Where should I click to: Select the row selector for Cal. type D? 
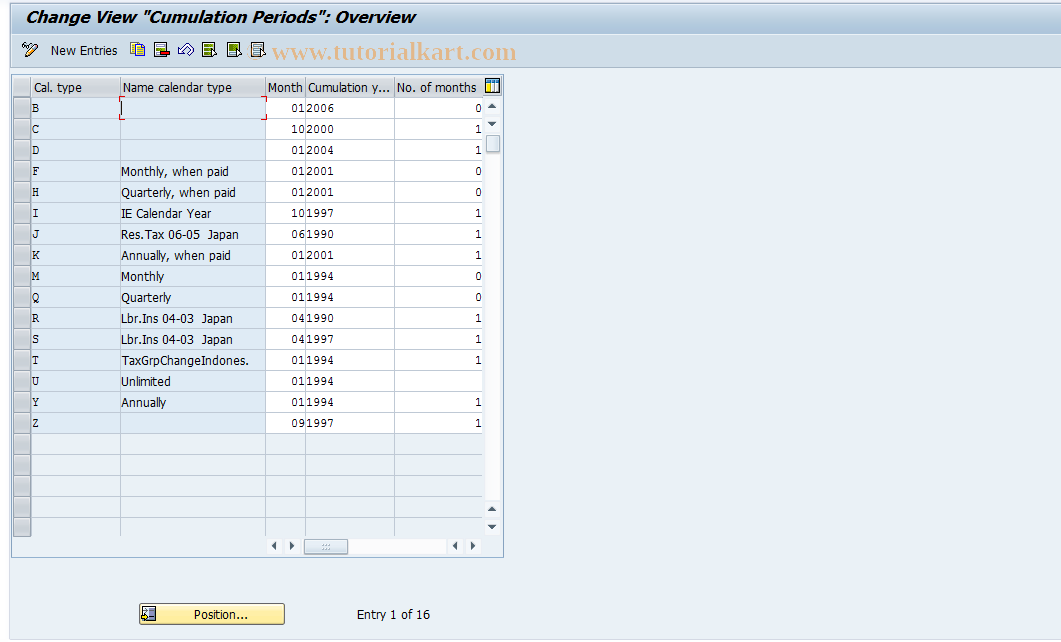(22, 150)
